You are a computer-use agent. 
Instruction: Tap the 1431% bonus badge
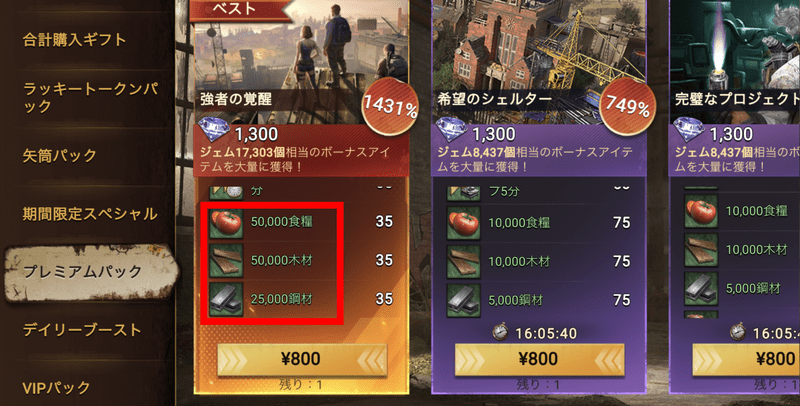[x=390, y=107]
